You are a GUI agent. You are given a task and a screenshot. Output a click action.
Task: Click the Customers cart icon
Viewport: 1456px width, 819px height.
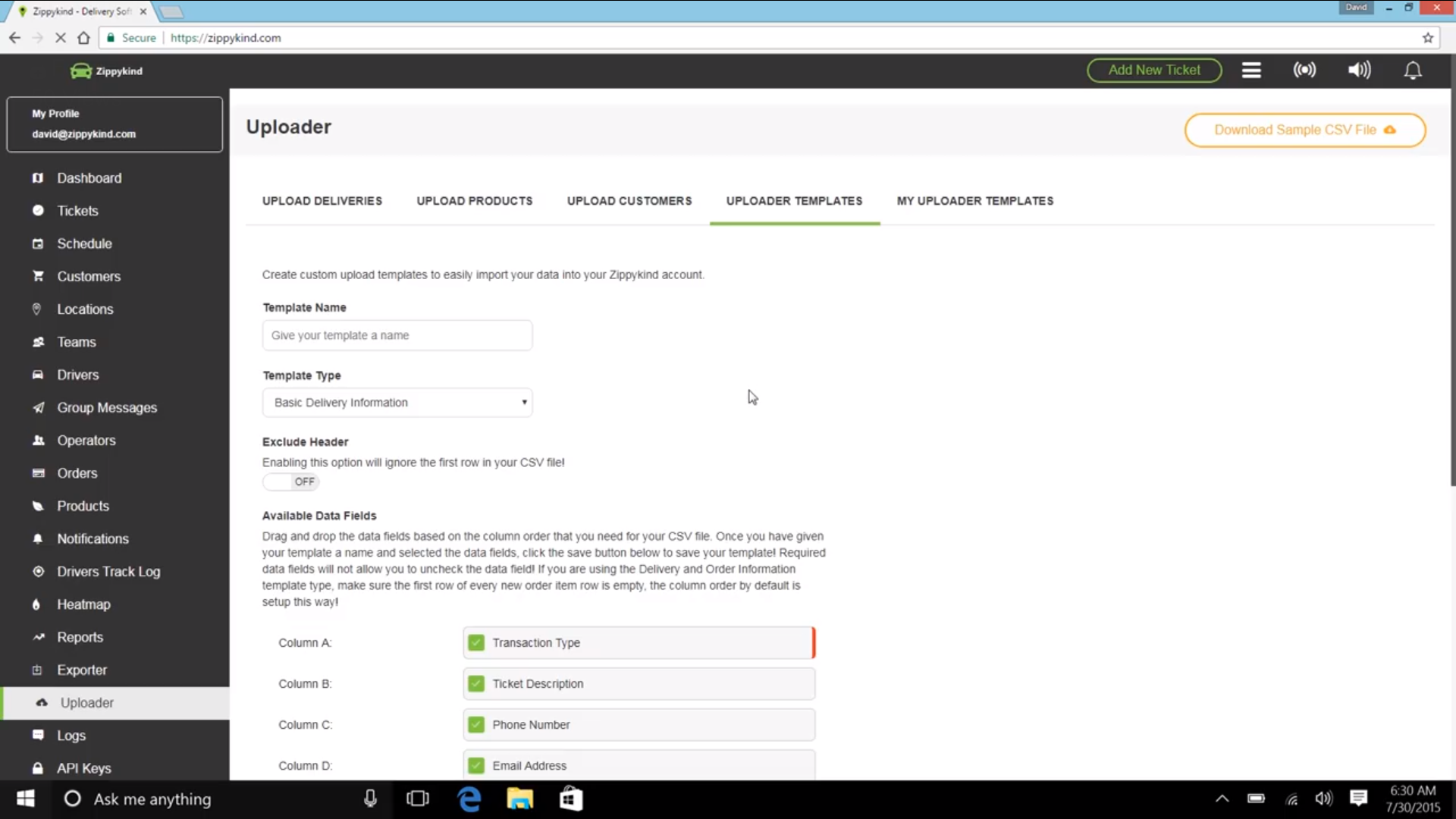38,276
